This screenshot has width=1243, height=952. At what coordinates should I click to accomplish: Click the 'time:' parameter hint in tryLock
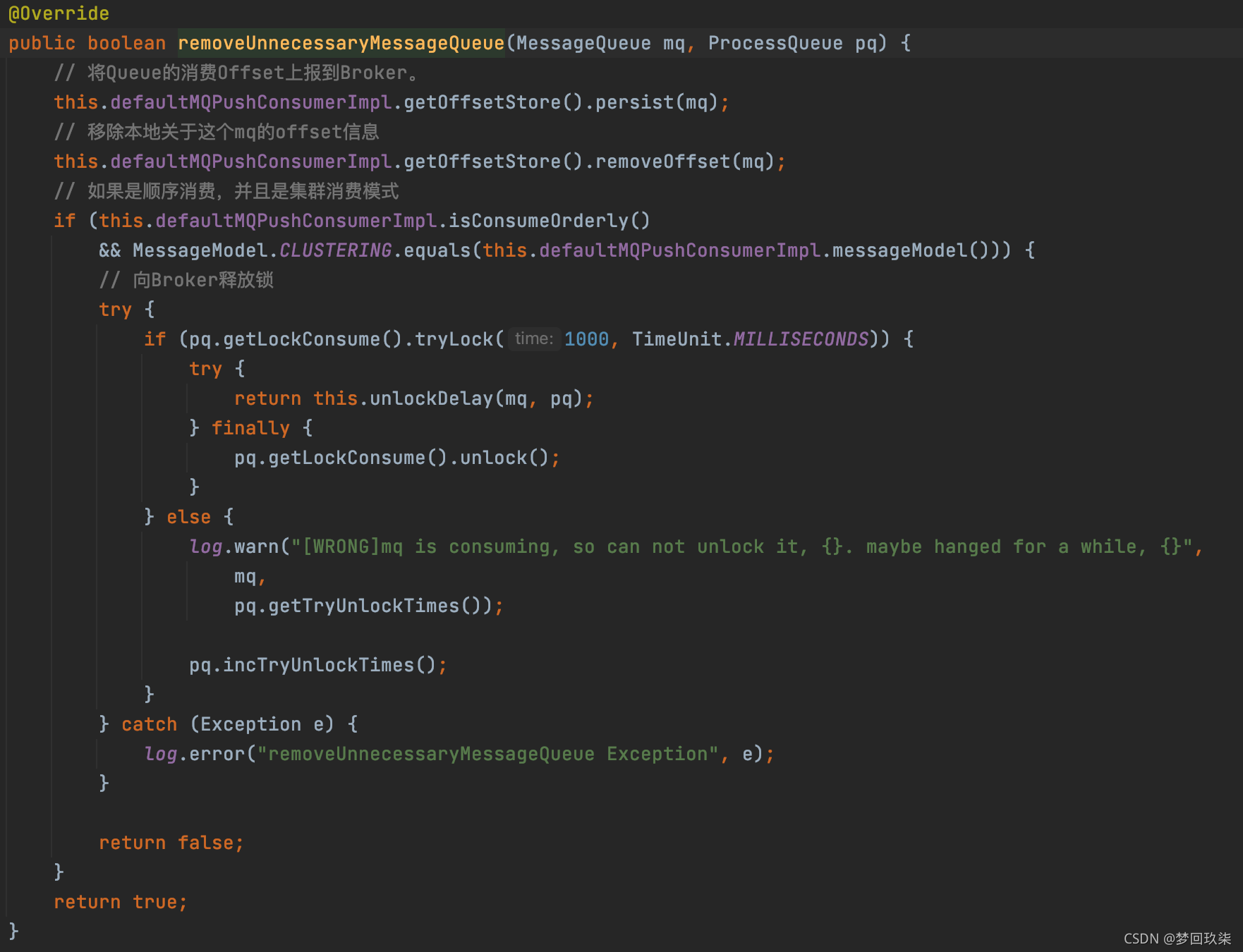coord(533,339)
